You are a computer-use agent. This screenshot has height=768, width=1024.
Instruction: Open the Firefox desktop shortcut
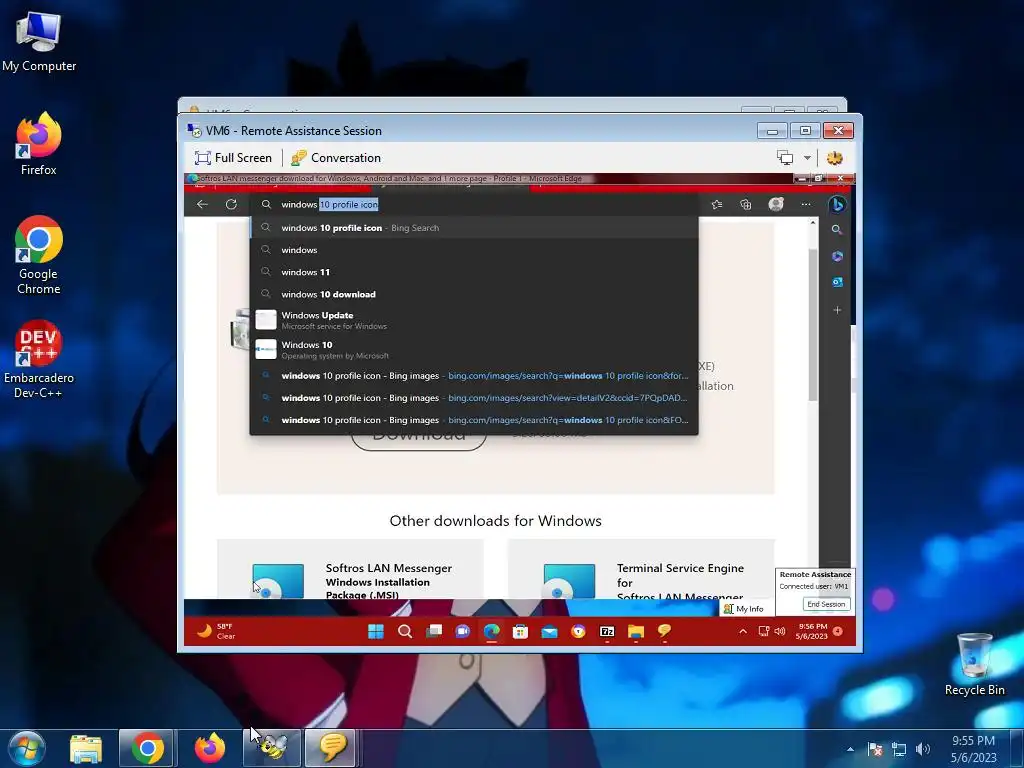(x=39, y=144)
